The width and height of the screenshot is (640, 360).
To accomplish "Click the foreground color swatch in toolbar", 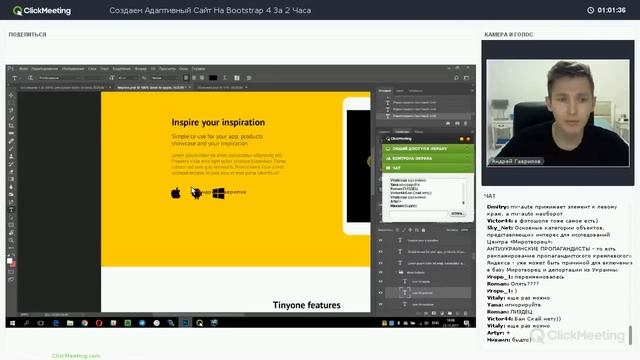I will point(9,261).
